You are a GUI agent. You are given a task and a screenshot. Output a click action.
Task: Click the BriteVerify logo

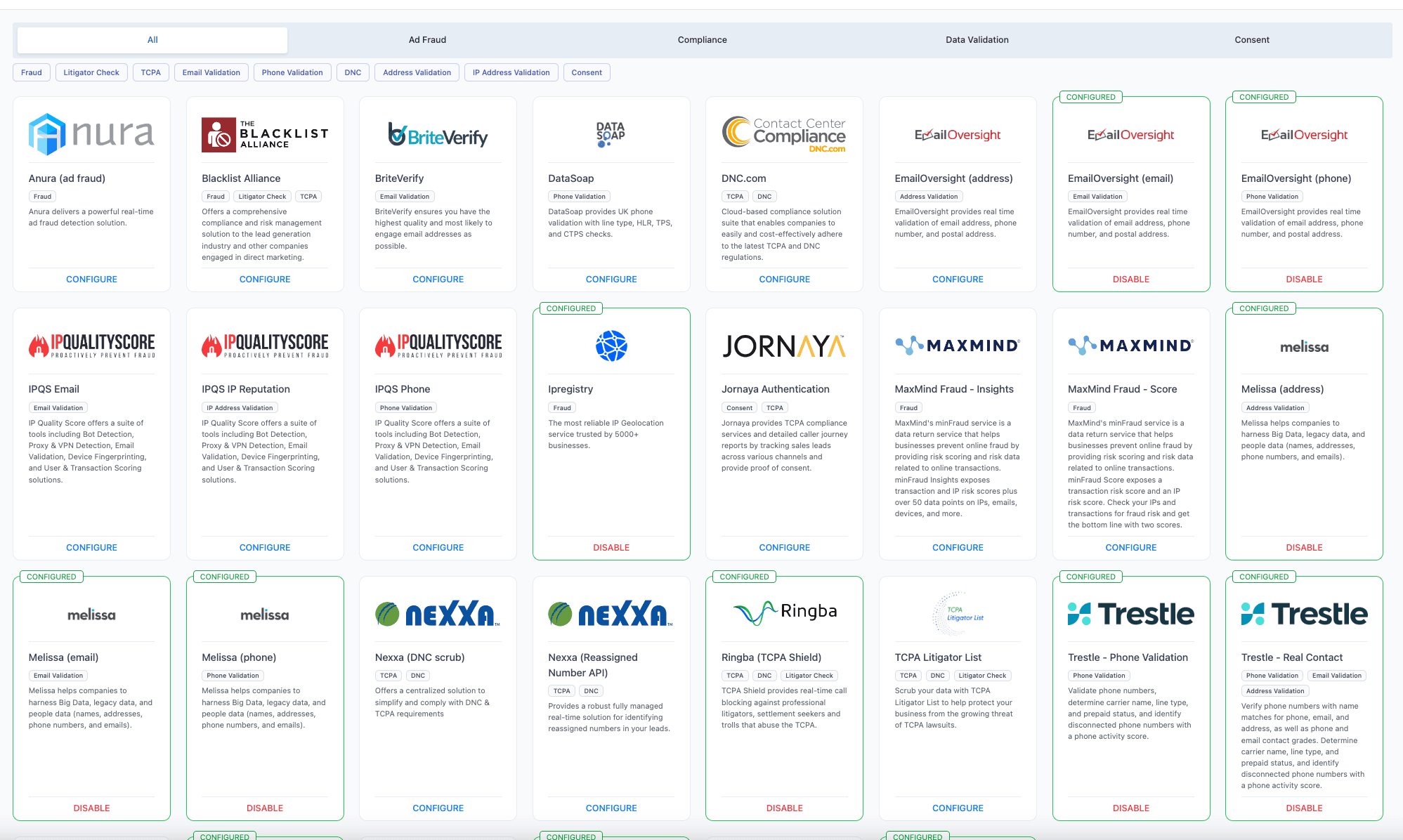click(x=438, y=134)
